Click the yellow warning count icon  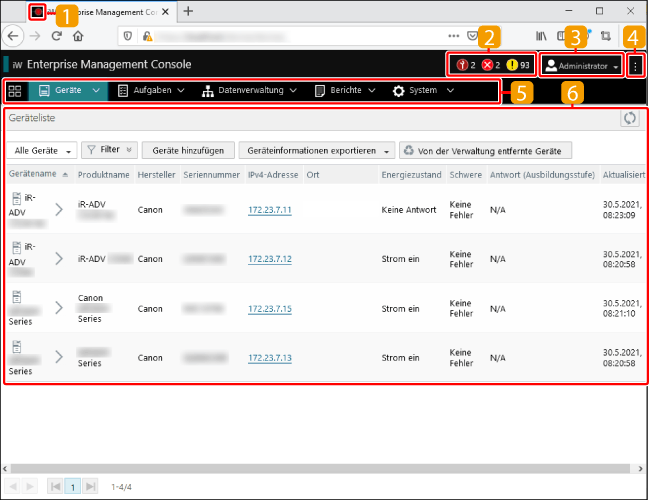pyautogui.click(x=511, y=65)
